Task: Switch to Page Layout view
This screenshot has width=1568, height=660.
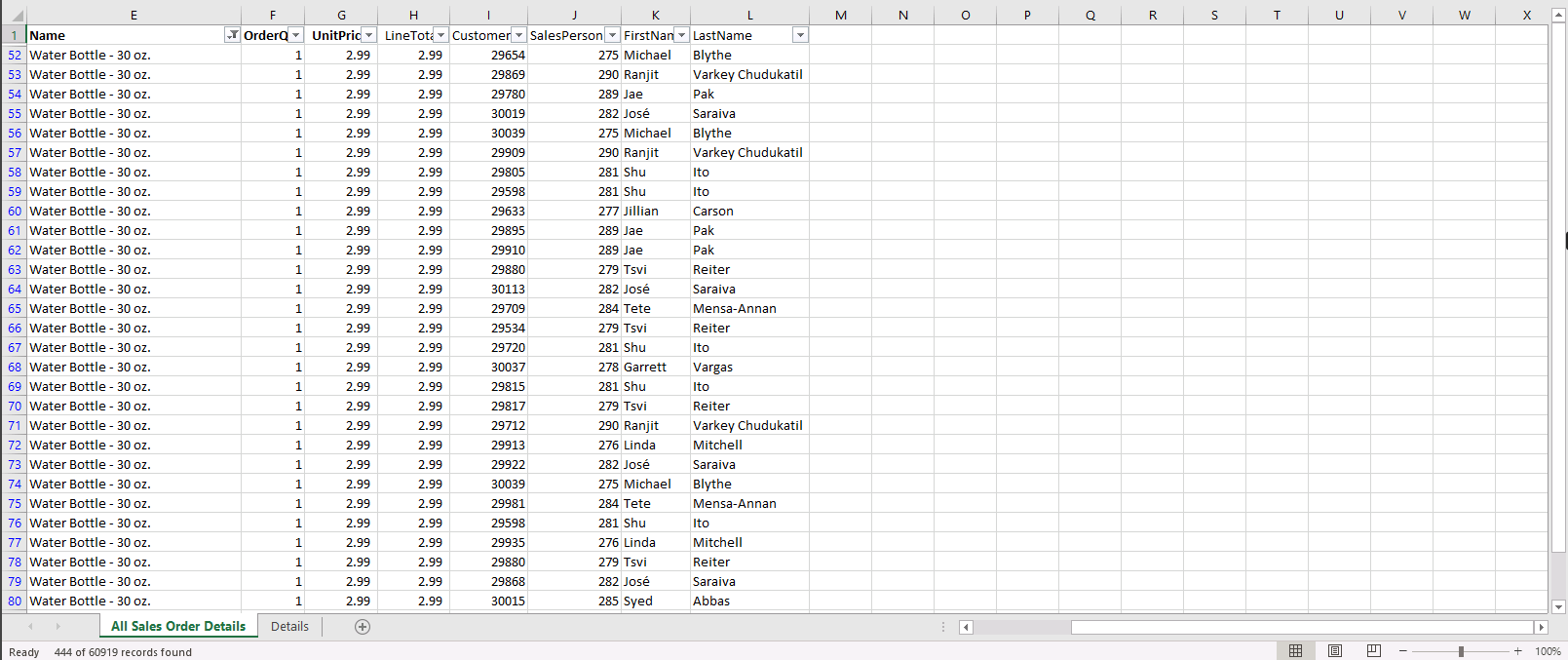Action: click(x=1335, y=651)
